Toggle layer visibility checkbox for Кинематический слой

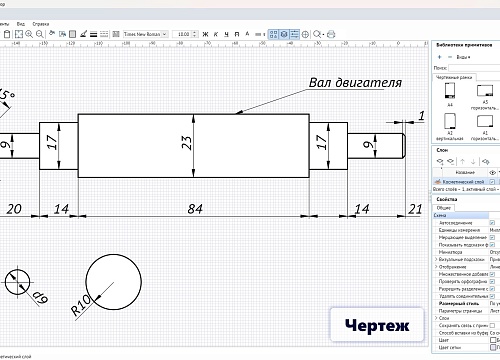(492, 182)
